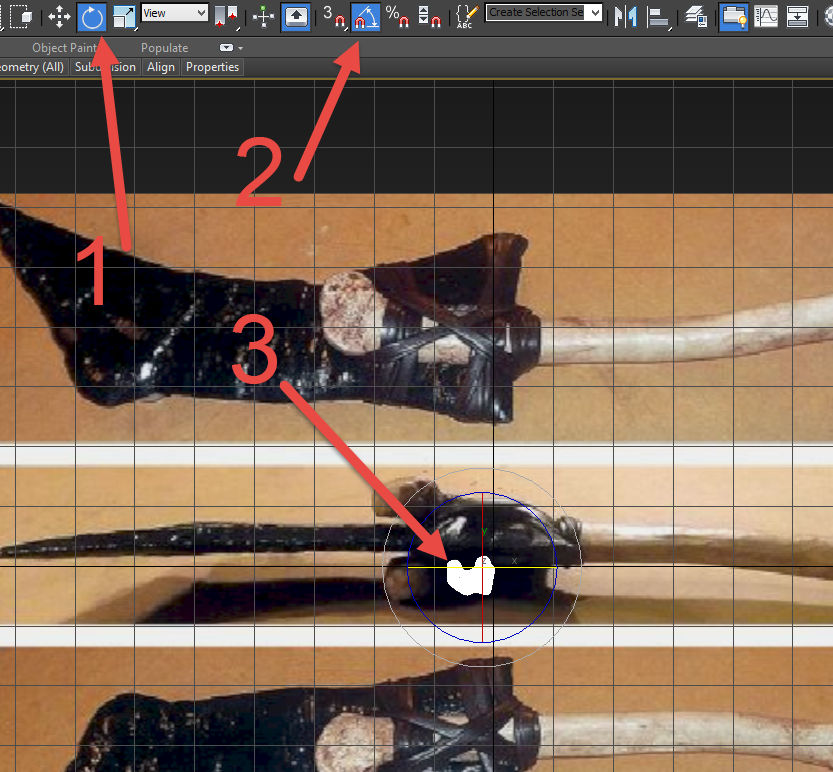Enable the Percent Snap toggle

(x=396, y=17)
